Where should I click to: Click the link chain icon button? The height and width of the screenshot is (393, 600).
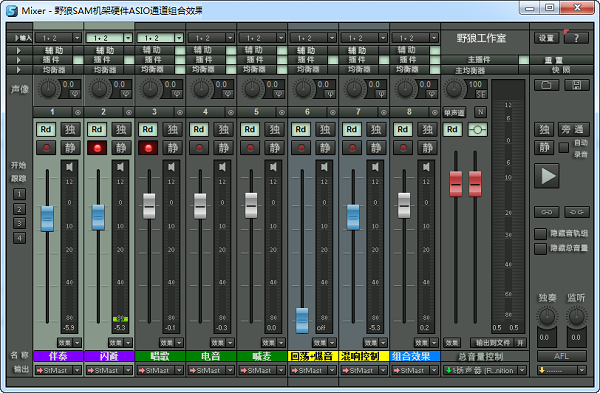[x=546, y=212]
